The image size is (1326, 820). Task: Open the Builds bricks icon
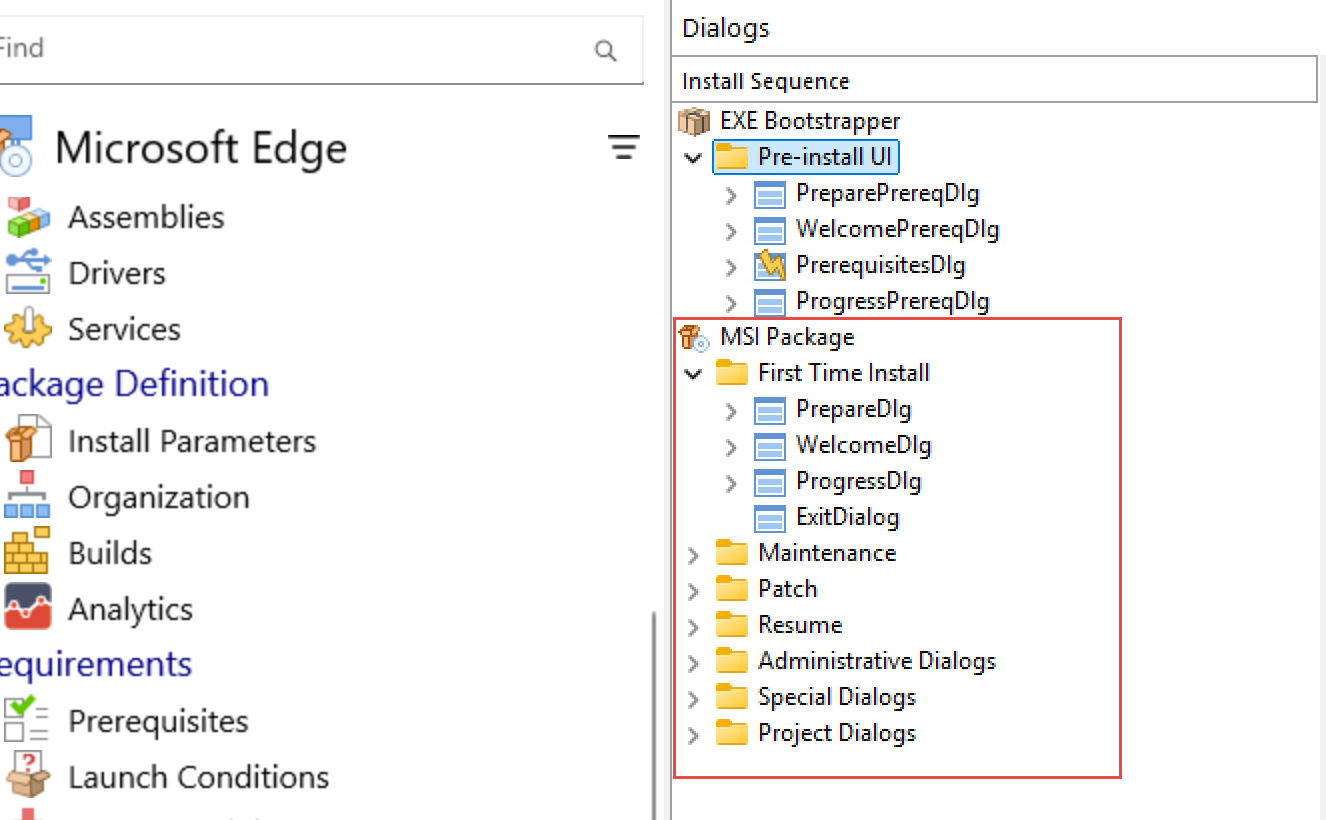(x=26, y=553)
